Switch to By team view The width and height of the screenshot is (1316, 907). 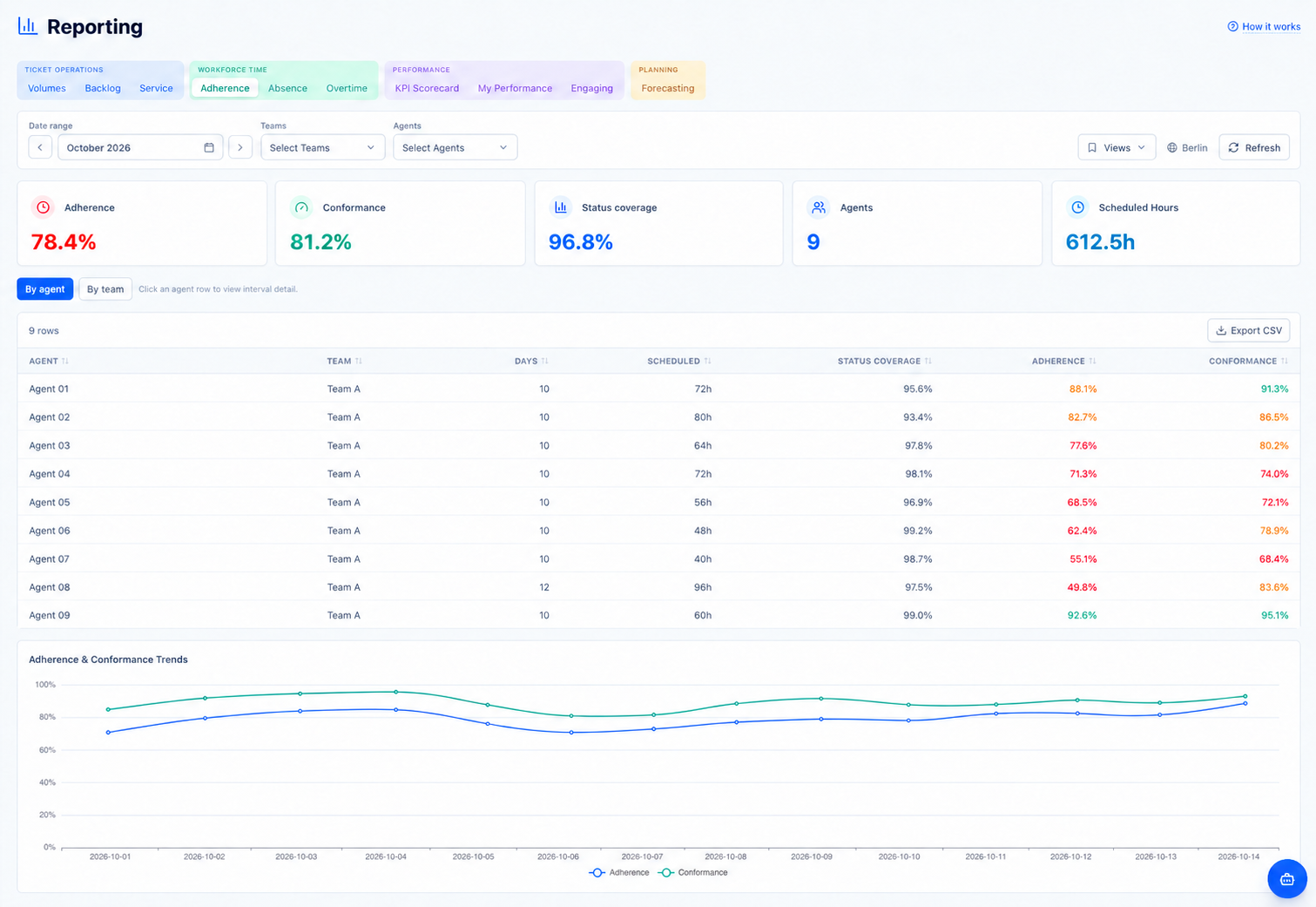click(105, 289)
